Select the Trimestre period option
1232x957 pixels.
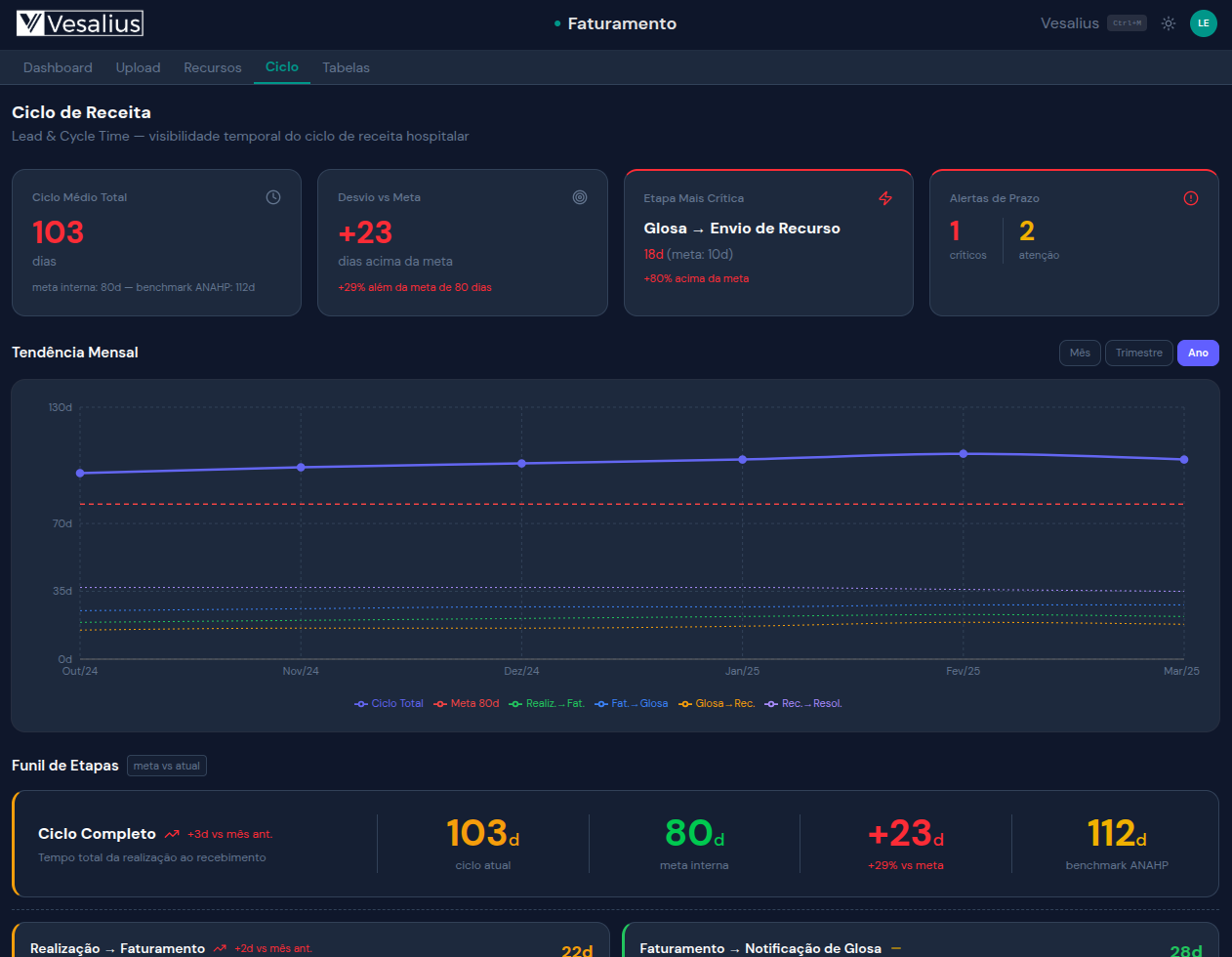click(1138, 353)
